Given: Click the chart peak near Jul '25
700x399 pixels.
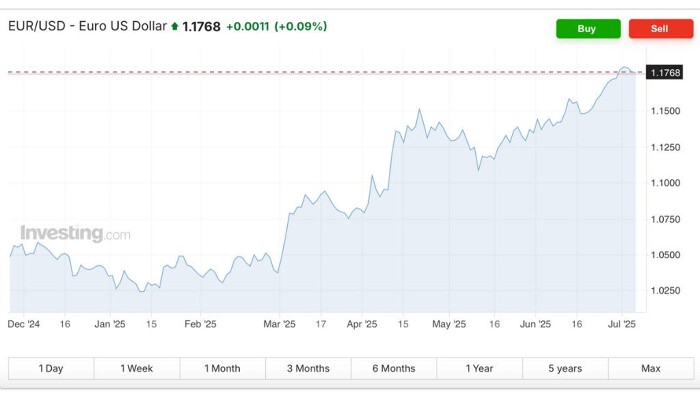Looking at the screenshot, I should tap(625, 68).
